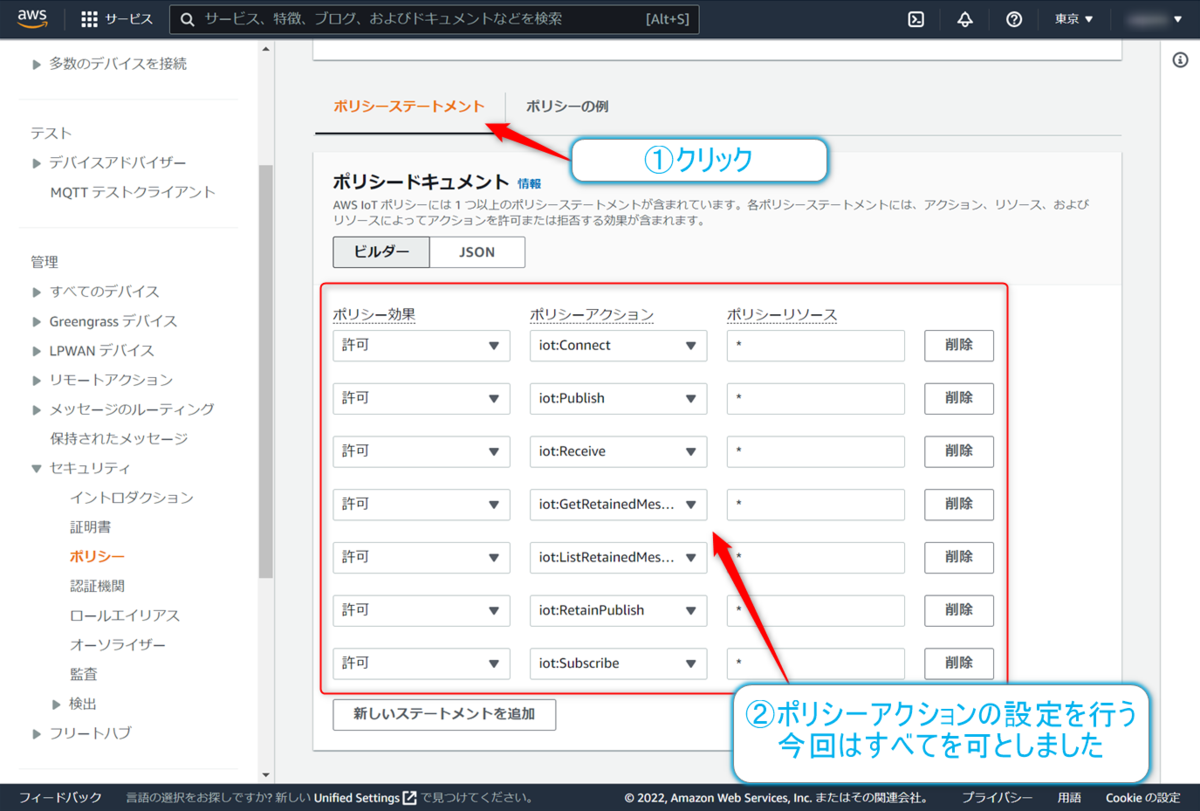Open プライバシー link in footer
The height and width of the screenshot is (811, 1200).
tap(997, 798)
